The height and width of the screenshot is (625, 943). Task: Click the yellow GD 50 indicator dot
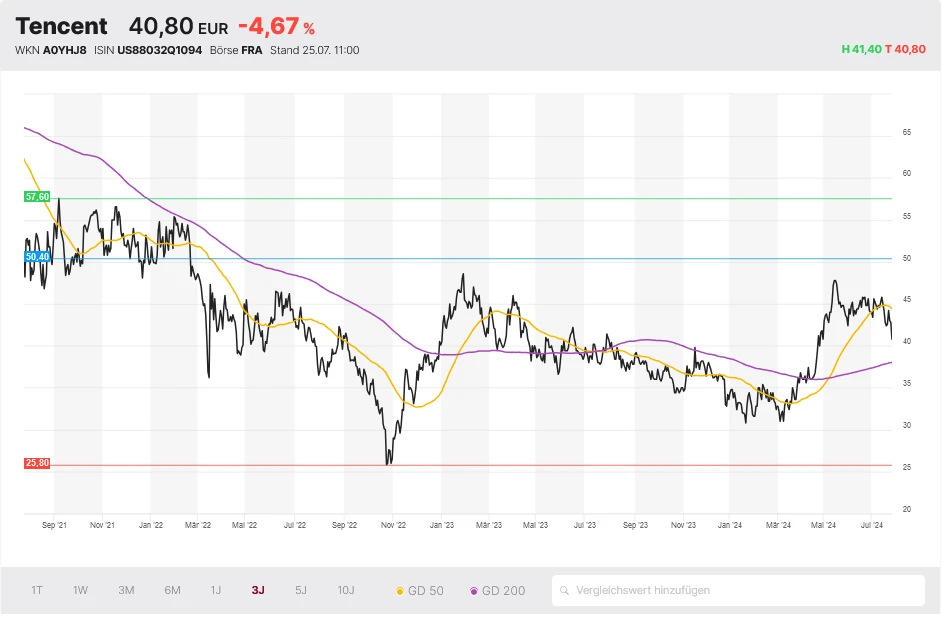coord(399,591)
